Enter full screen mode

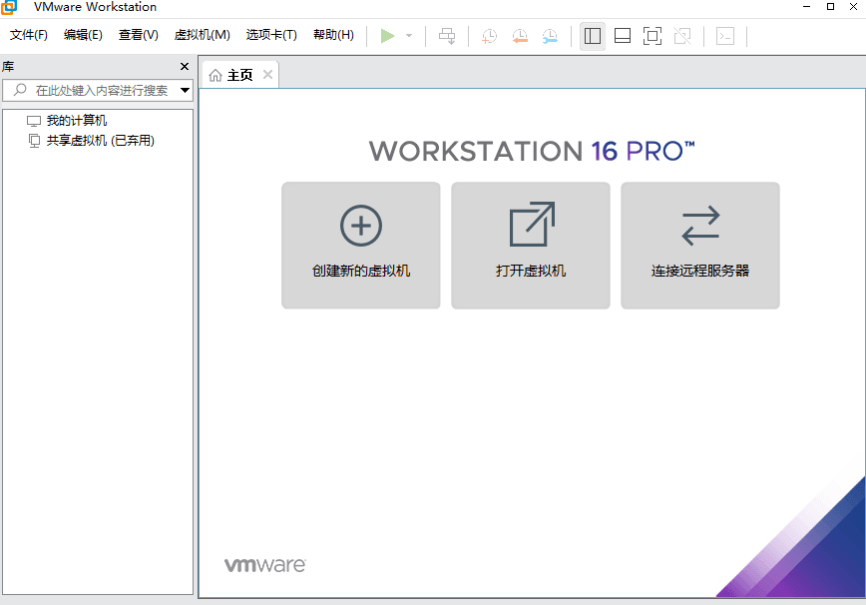pyautogui.click(x=652, y=36)
